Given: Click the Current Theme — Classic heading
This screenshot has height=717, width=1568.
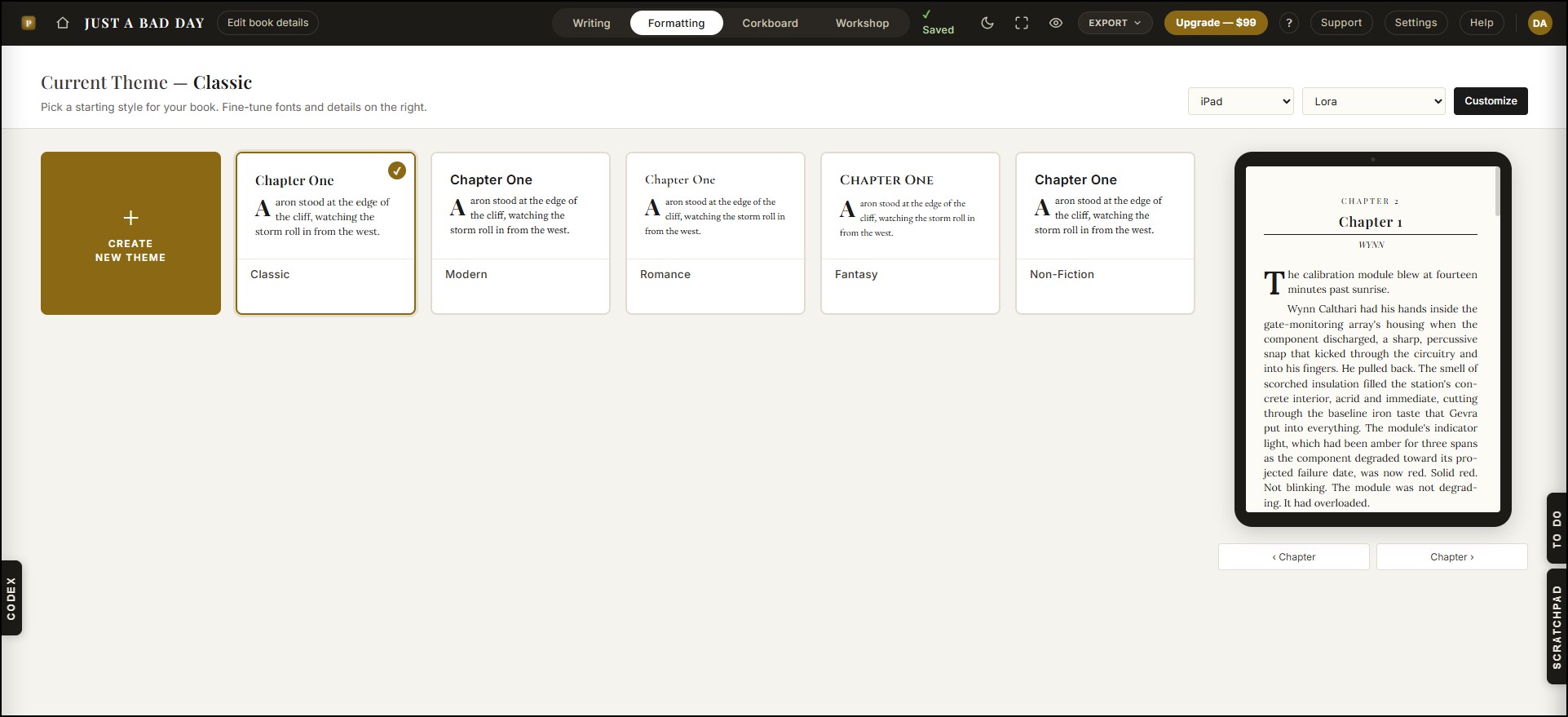Looking at the screenshot, I should (147, 82).
